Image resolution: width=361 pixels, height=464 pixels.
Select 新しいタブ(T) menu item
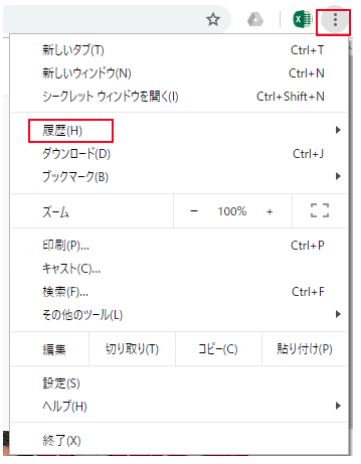(x=179, y=50)
